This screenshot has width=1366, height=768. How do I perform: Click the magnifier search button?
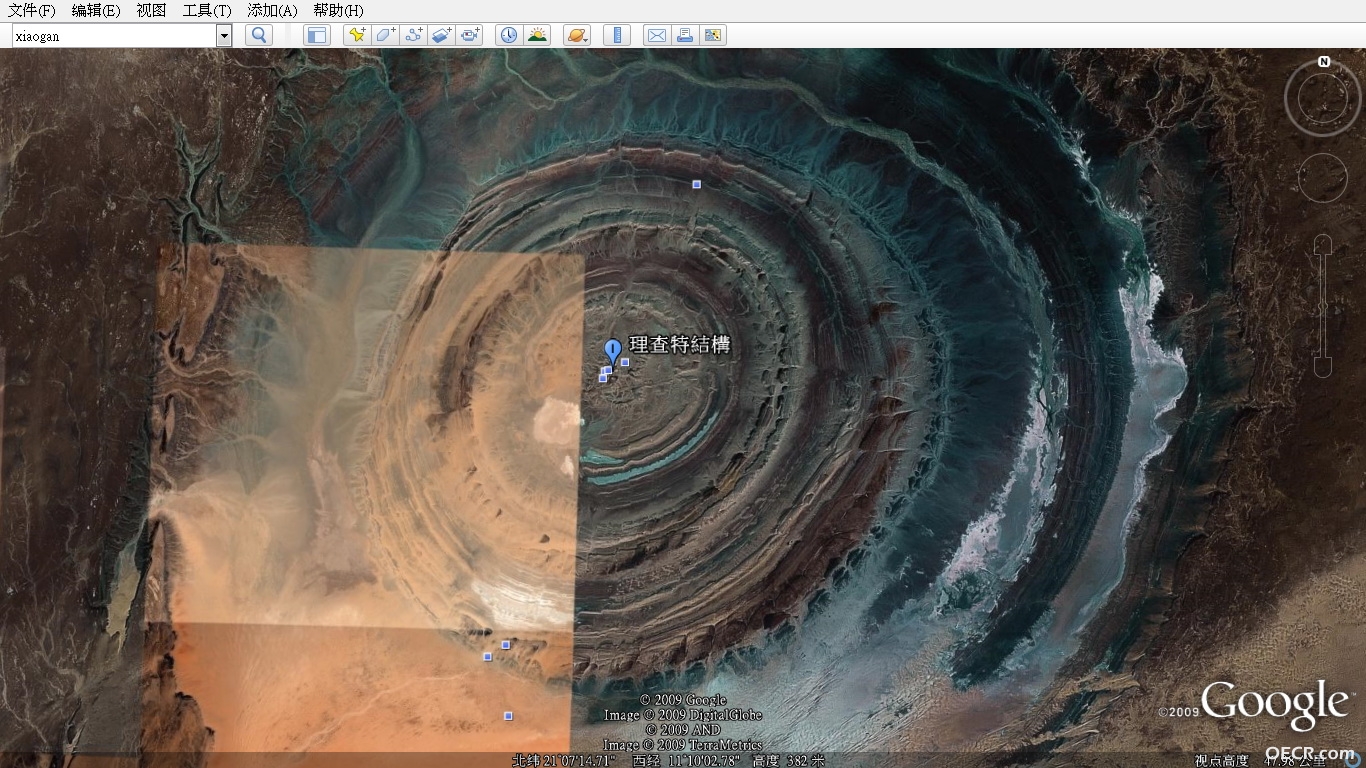[x=258, y=35]
